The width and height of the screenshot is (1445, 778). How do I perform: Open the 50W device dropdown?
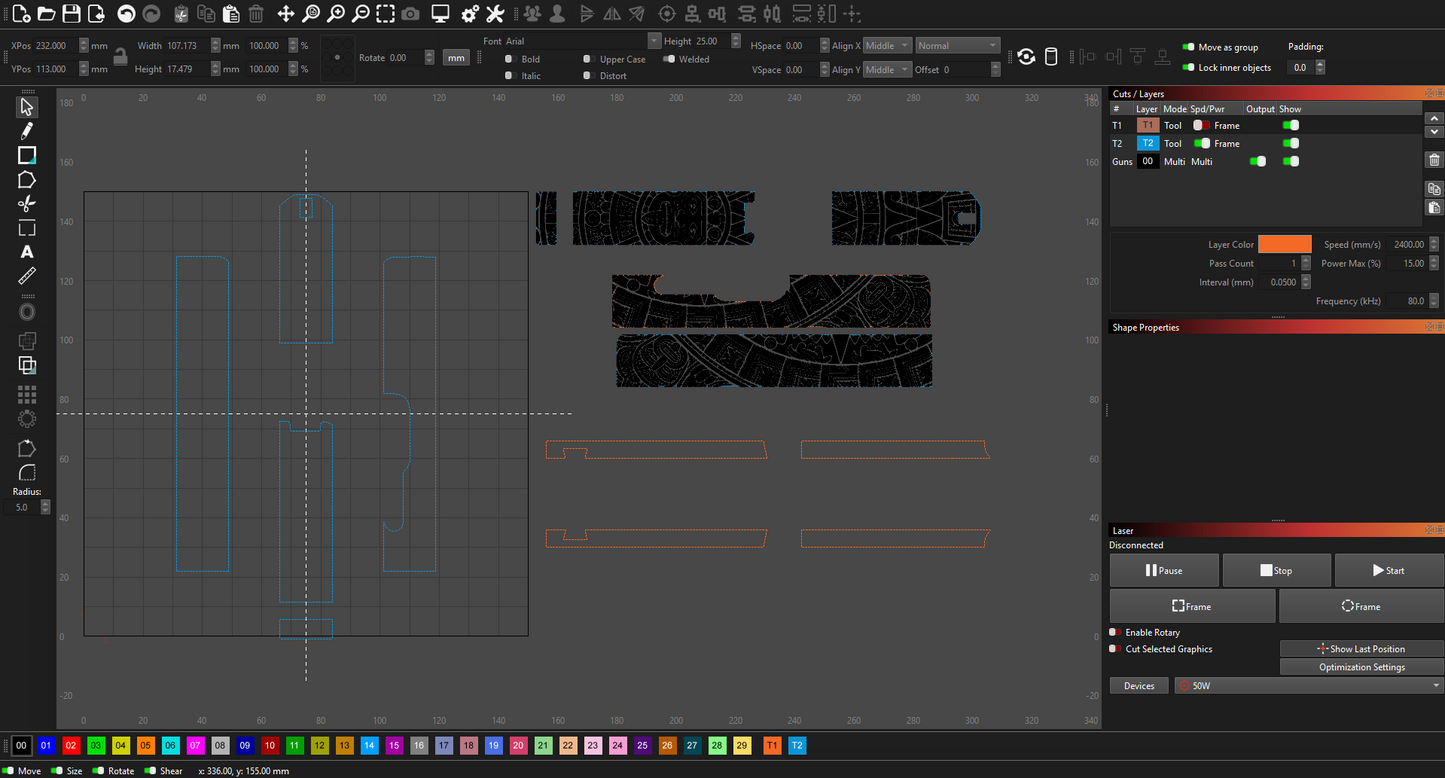coord(1309,685)
